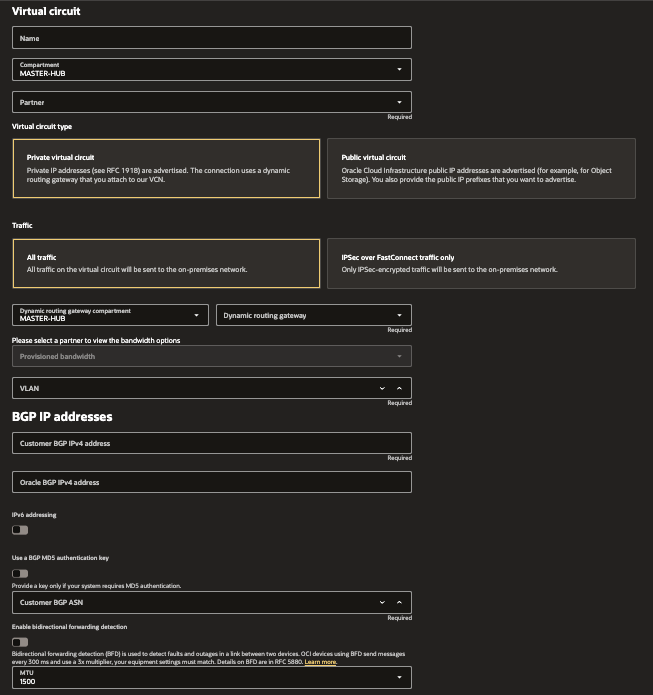Increase VLAN value with up chevron
The image size is (653, 695).
click(x=399, y=388)
